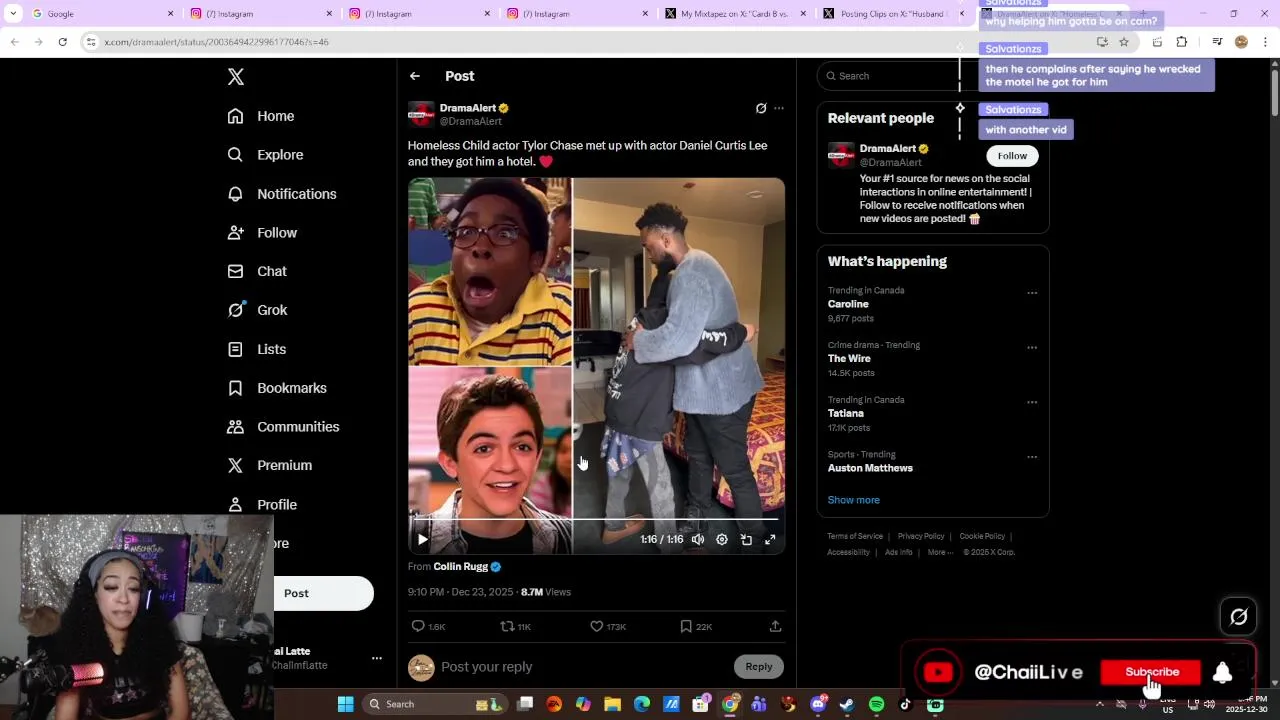Viewport: 1280px width, 720px height.
Task: Click the grey Reply button
Action: pos(759,667)
